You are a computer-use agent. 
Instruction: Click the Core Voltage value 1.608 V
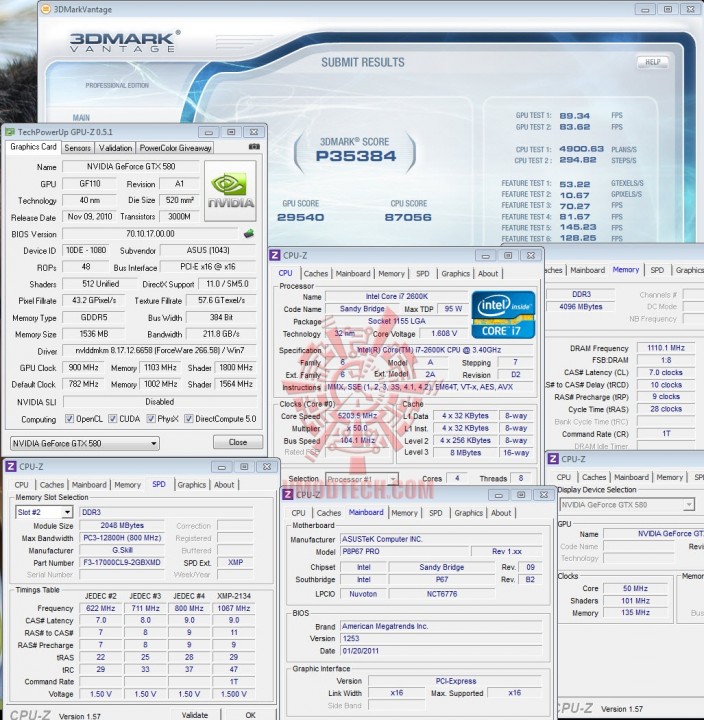point(444,334)
